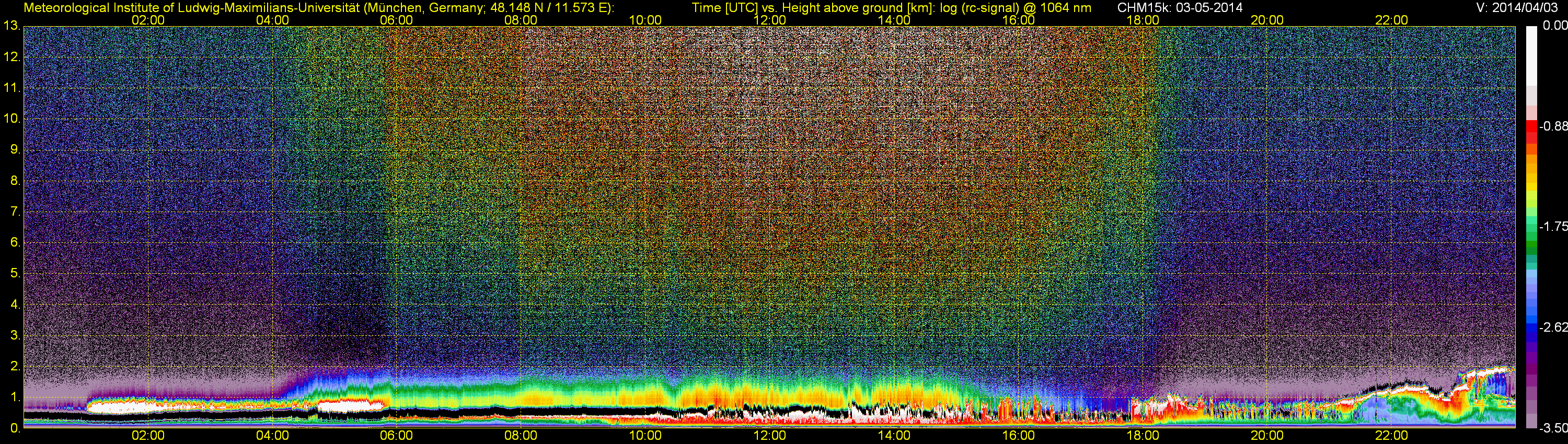This screenshot has height=444, width=1568.
Task: Click the Meteorological Institute title text
Action: coord(318,8)
